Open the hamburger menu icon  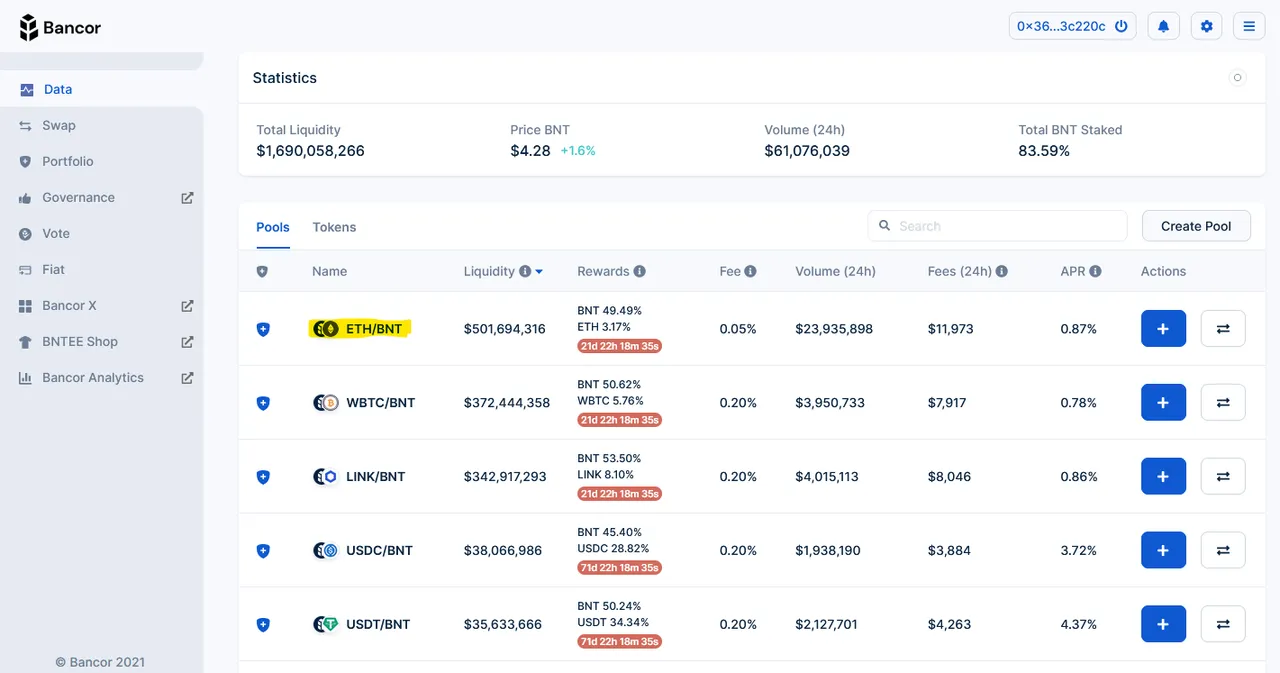[1249, 27]
